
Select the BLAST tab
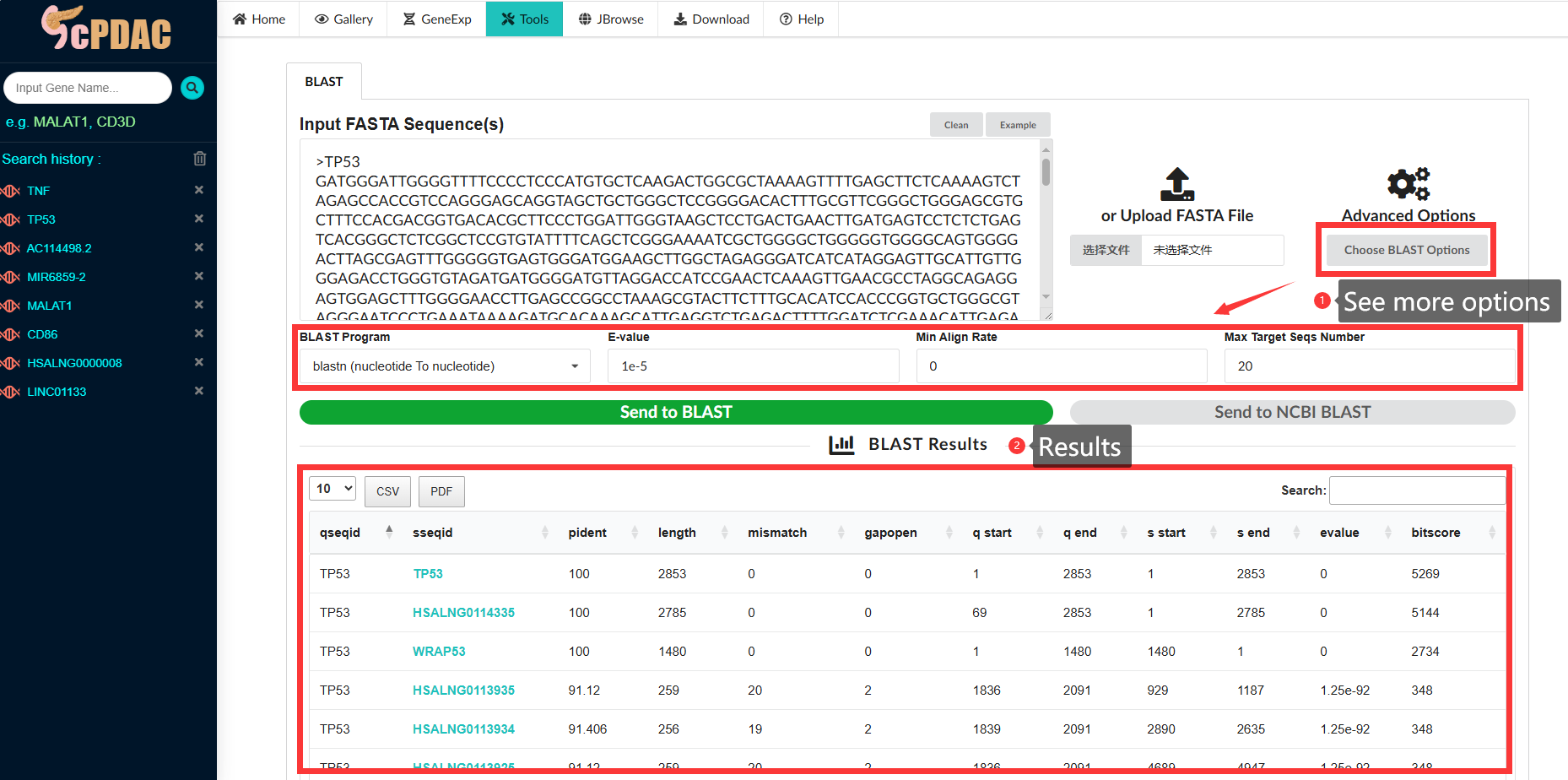[324, 82]
